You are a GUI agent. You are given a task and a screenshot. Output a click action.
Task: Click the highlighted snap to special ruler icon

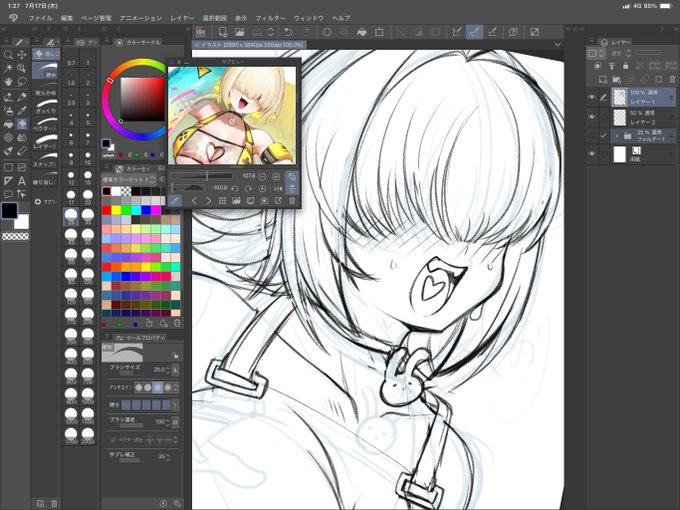coord(474,32)
